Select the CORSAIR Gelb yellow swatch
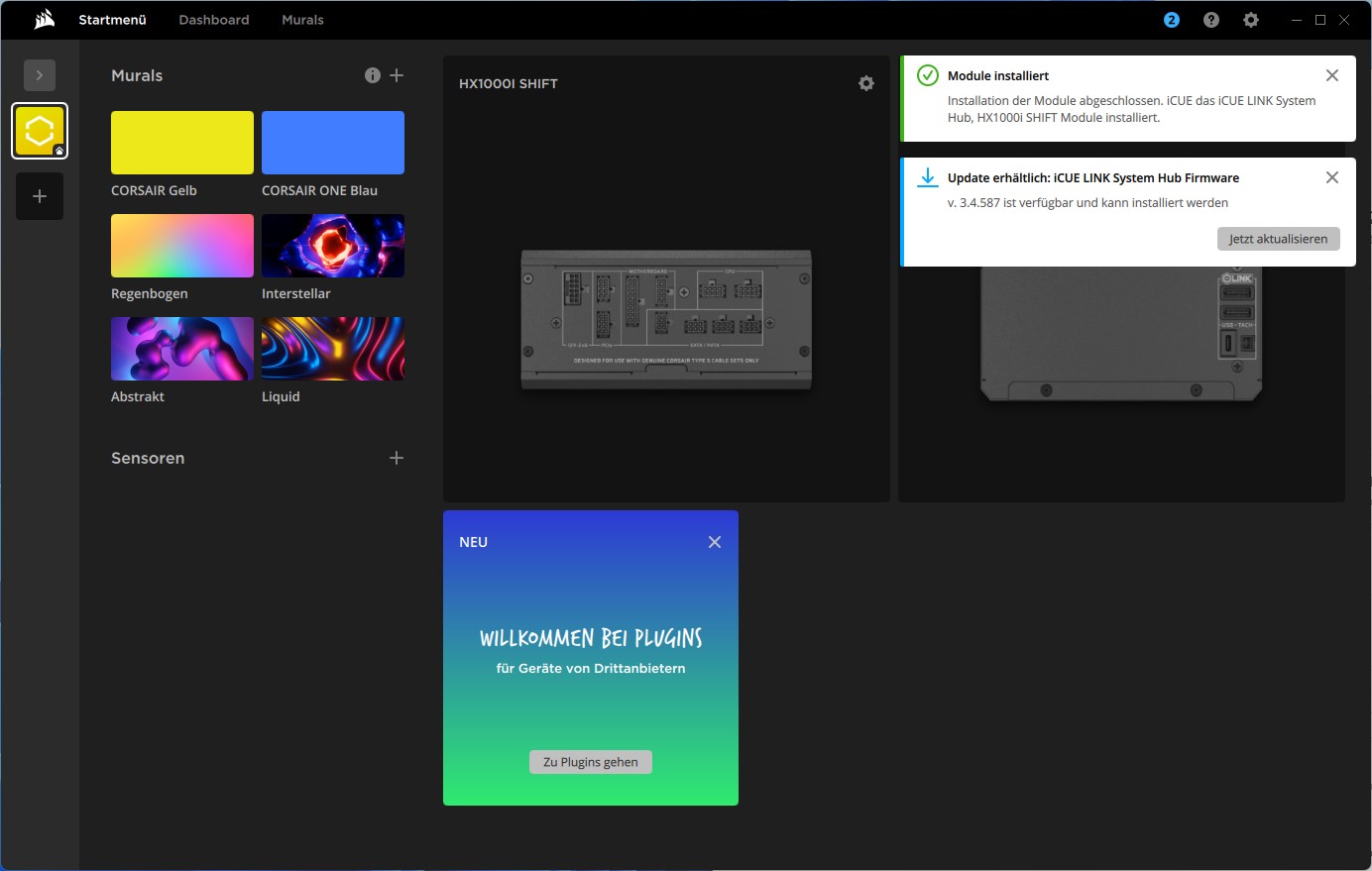 point(182,143)
